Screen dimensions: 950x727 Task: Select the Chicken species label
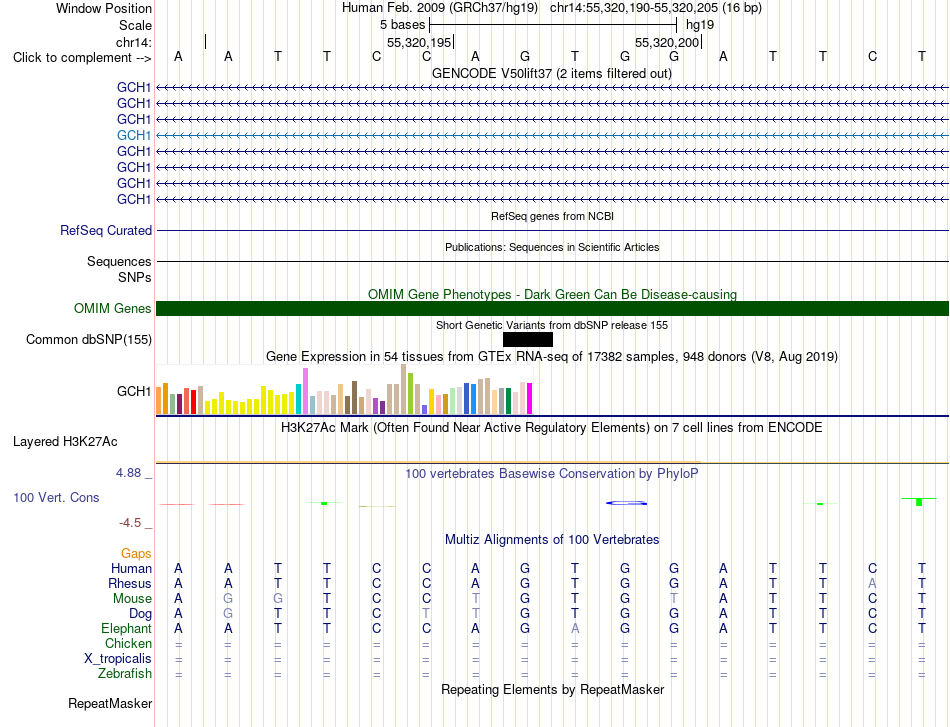(x=128, y=643)
